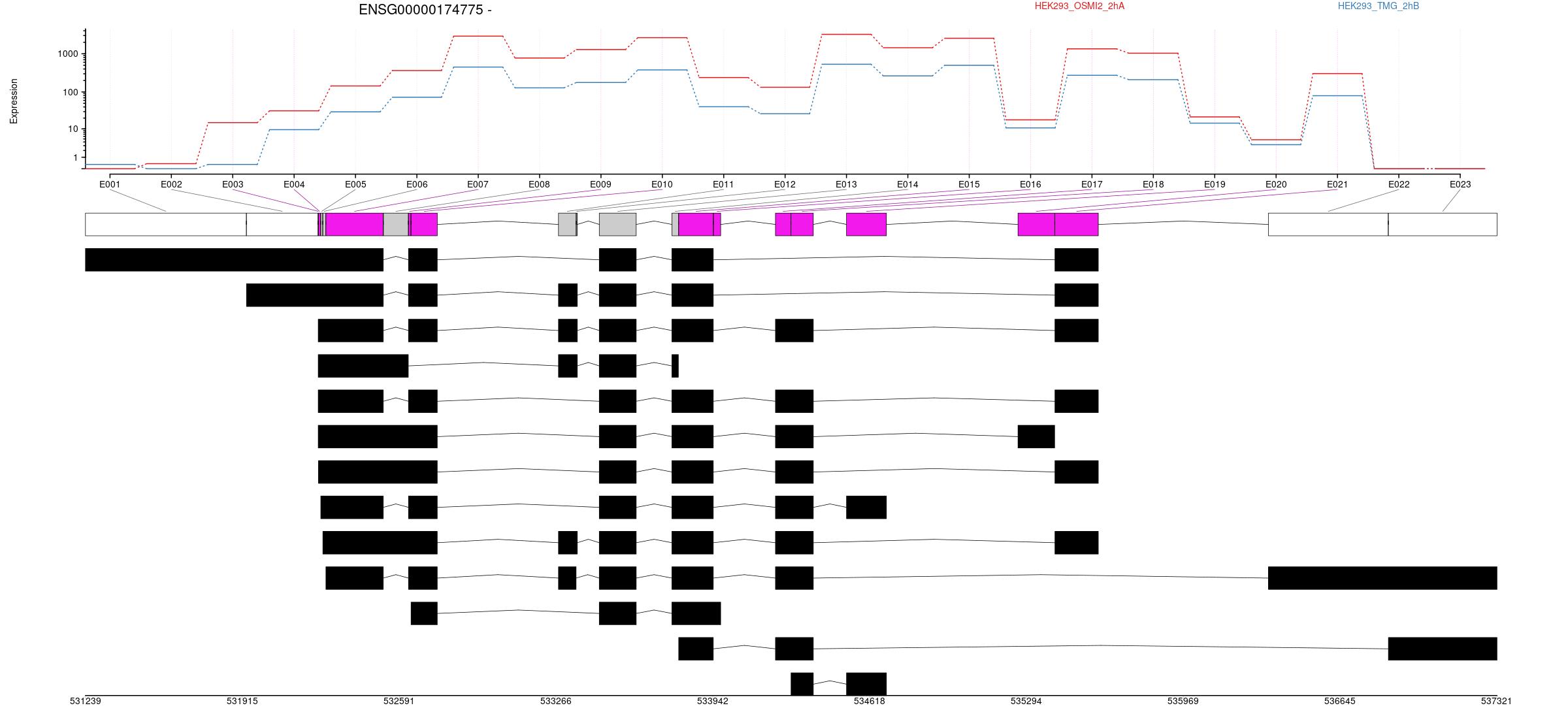Click exon bin label E016
This screenshot has width=1568, height=712.
[1030, 184]
